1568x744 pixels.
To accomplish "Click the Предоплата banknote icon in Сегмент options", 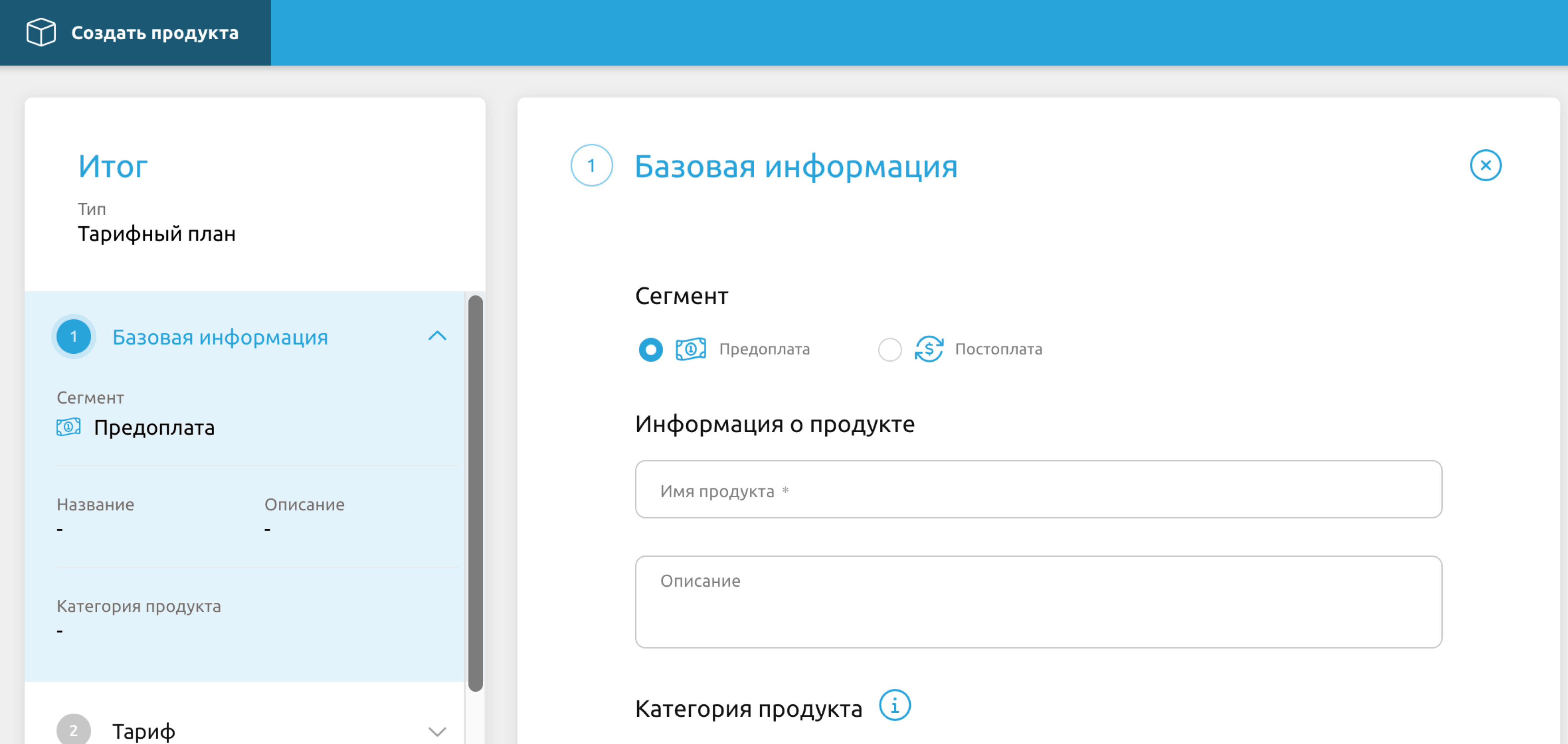I will tap(690, 349).
